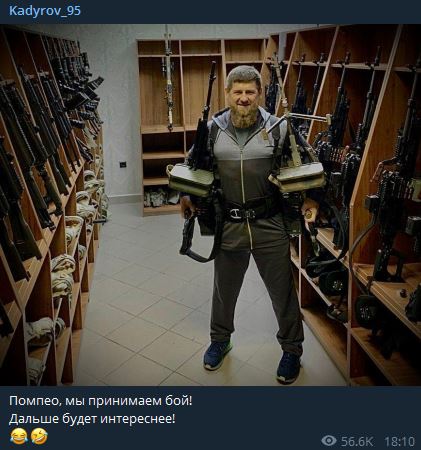Open the Kadyrov_95 channel name
Image resolution: width=421 pixels, height=450 pixels.
point(45,11)
